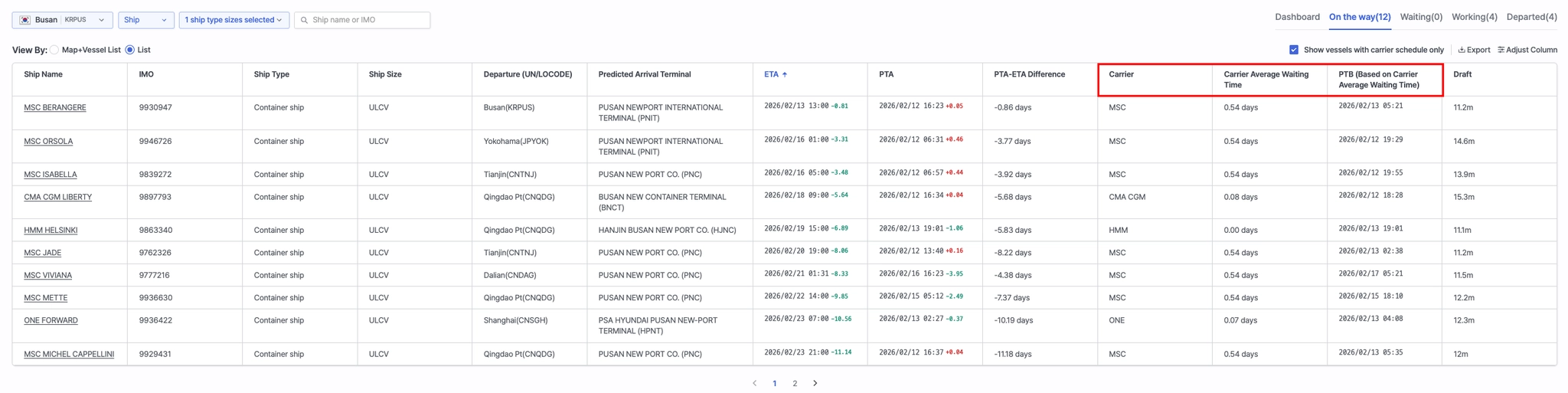Click the ETA sort arrow icon
Image resolution: width=1568 pixels, height=393 pixels.
(785, 75)
